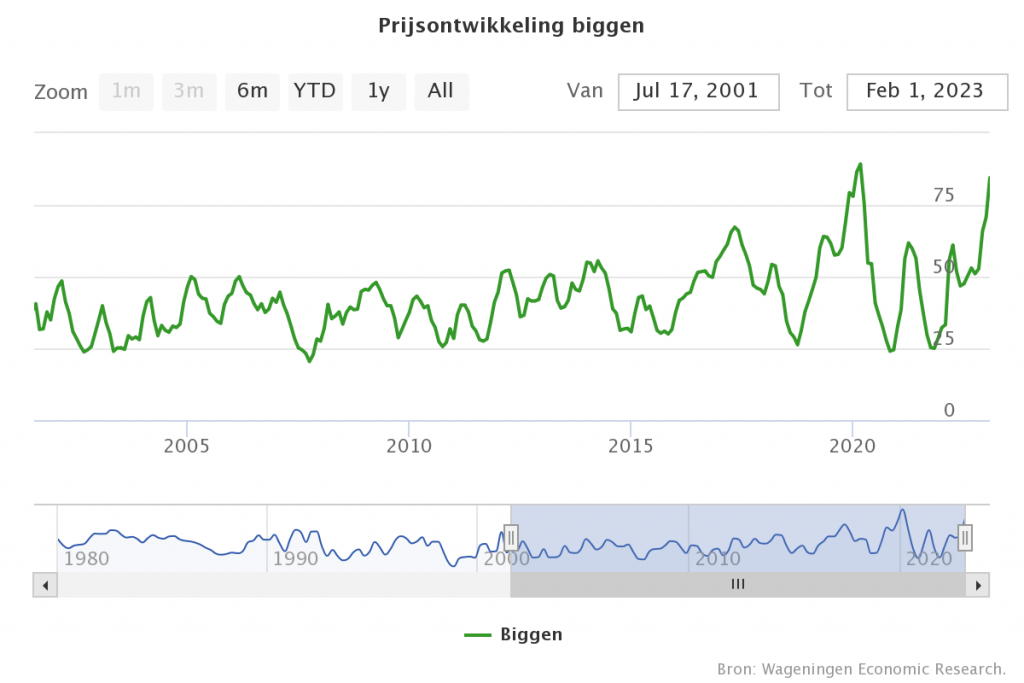The height and width of the screenshot is (683, 1024).
Task: Open the Wageningen Economic Research source link
Action: tap(861, 668)
